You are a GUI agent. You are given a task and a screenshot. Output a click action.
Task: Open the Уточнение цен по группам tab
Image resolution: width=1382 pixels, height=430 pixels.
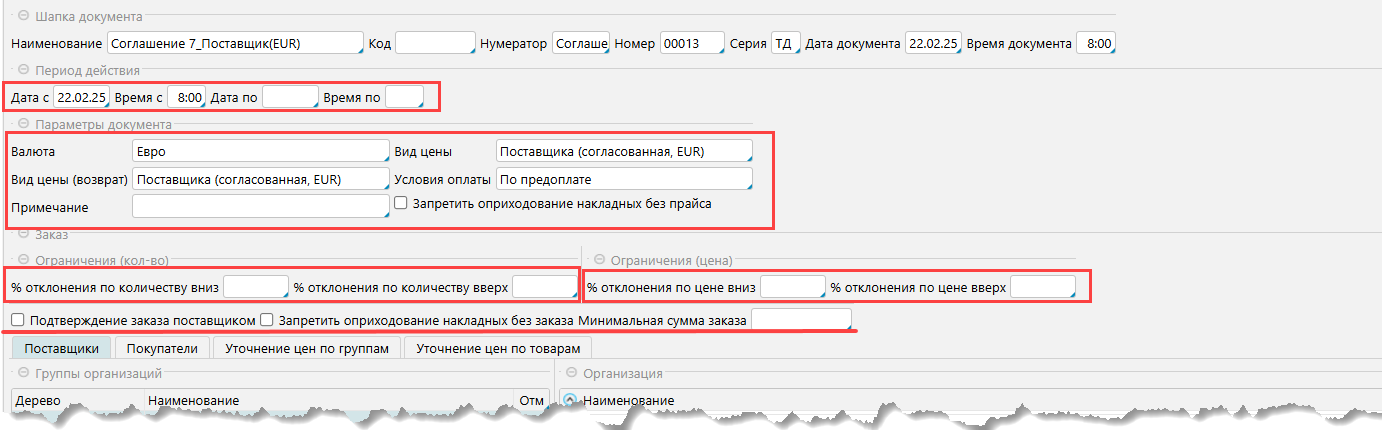click(x=306, y=348)
